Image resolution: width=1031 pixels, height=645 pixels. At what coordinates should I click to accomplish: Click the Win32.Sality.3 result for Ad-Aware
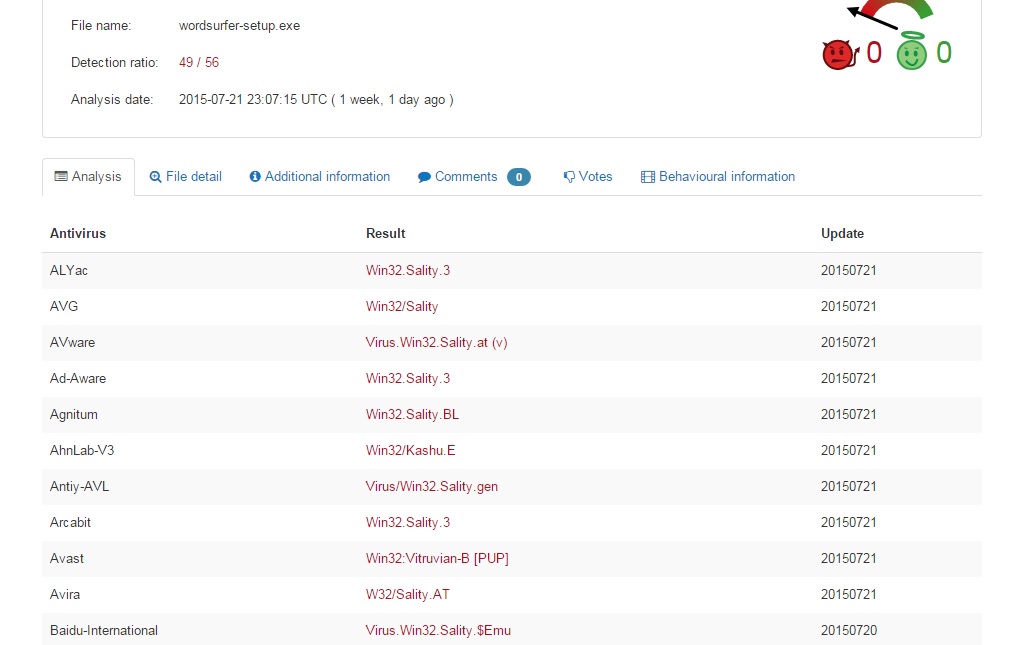coord(408,379)
